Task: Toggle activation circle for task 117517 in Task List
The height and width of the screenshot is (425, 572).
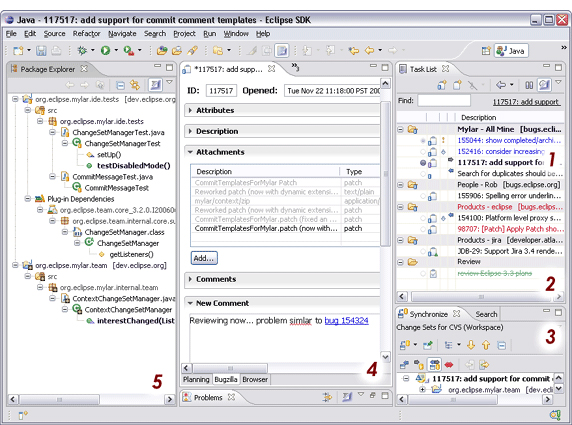Action: (423, 163)
